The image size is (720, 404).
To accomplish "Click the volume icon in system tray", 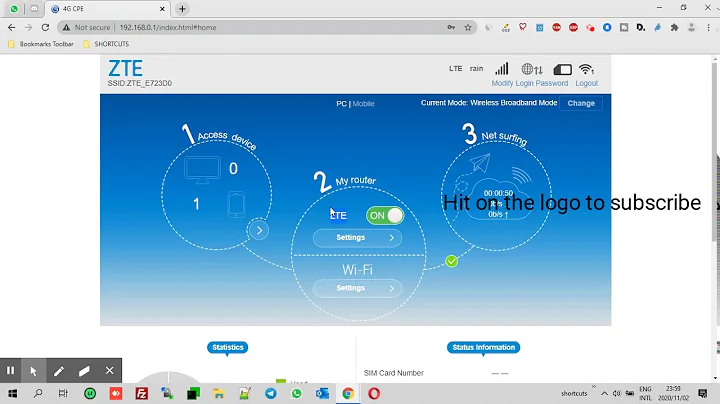I will [x=617, y=393].
